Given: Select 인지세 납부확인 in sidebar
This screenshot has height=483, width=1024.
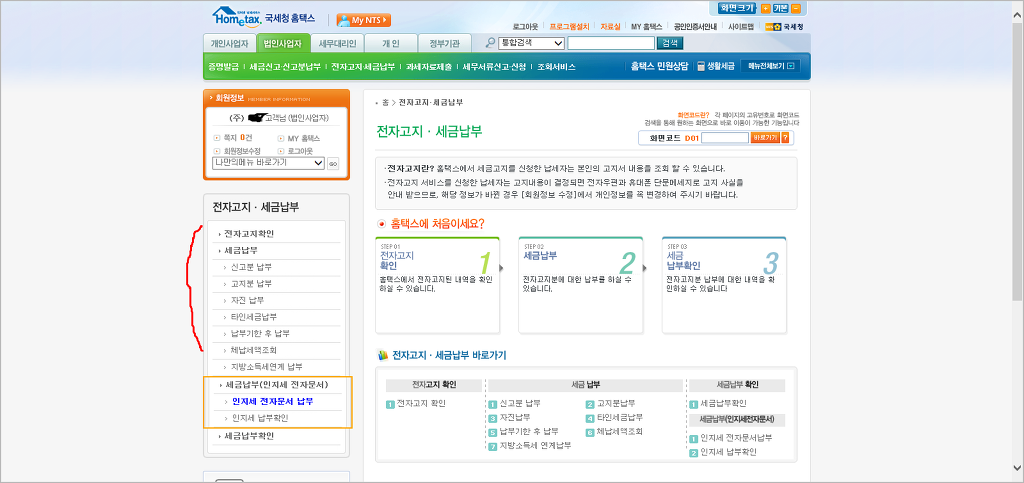Looking at the screenshot, I should click(x=260, y=418).
